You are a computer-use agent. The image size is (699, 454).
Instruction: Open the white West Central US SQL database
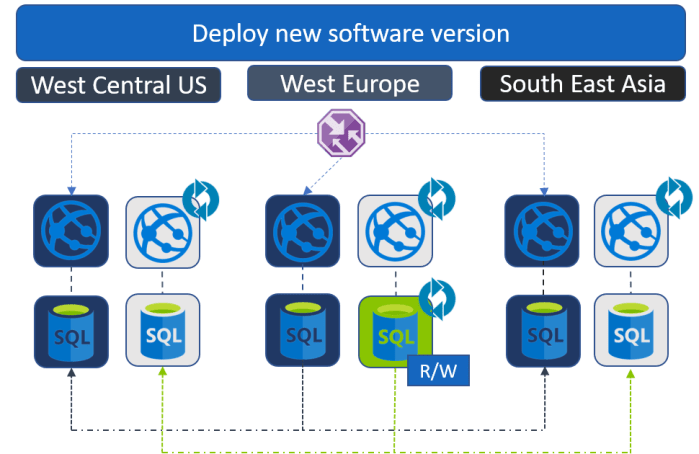(163, 331)
